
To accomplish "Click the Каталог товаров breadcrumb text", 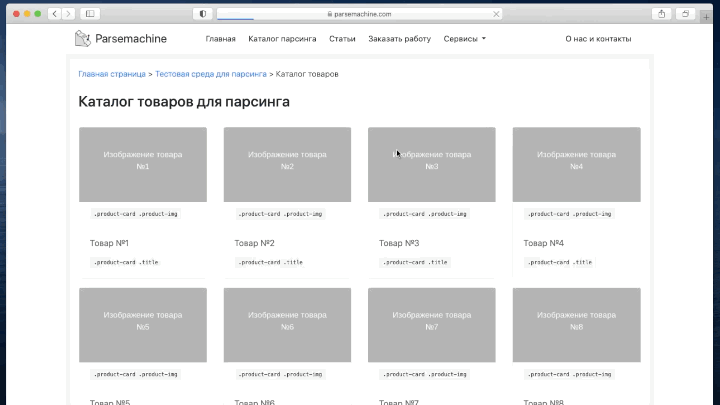I will (x=307, y=74).
